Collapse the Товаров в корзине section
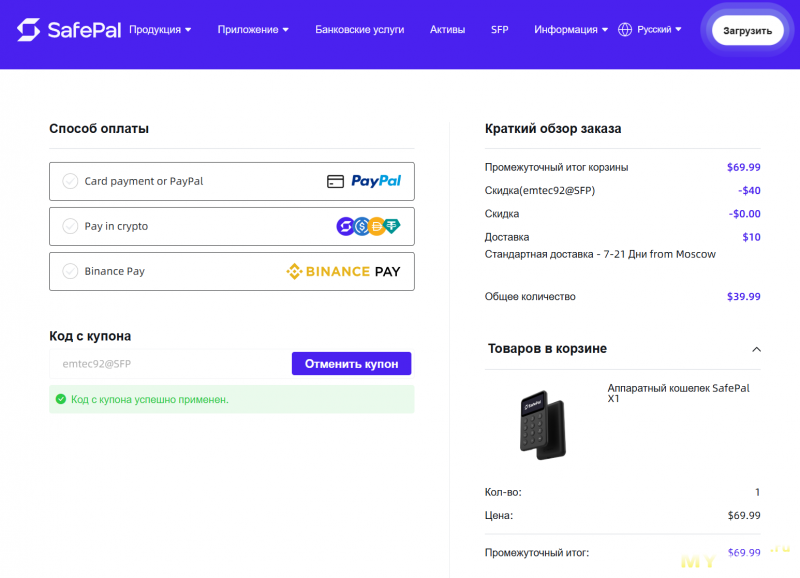 point(756,349)
